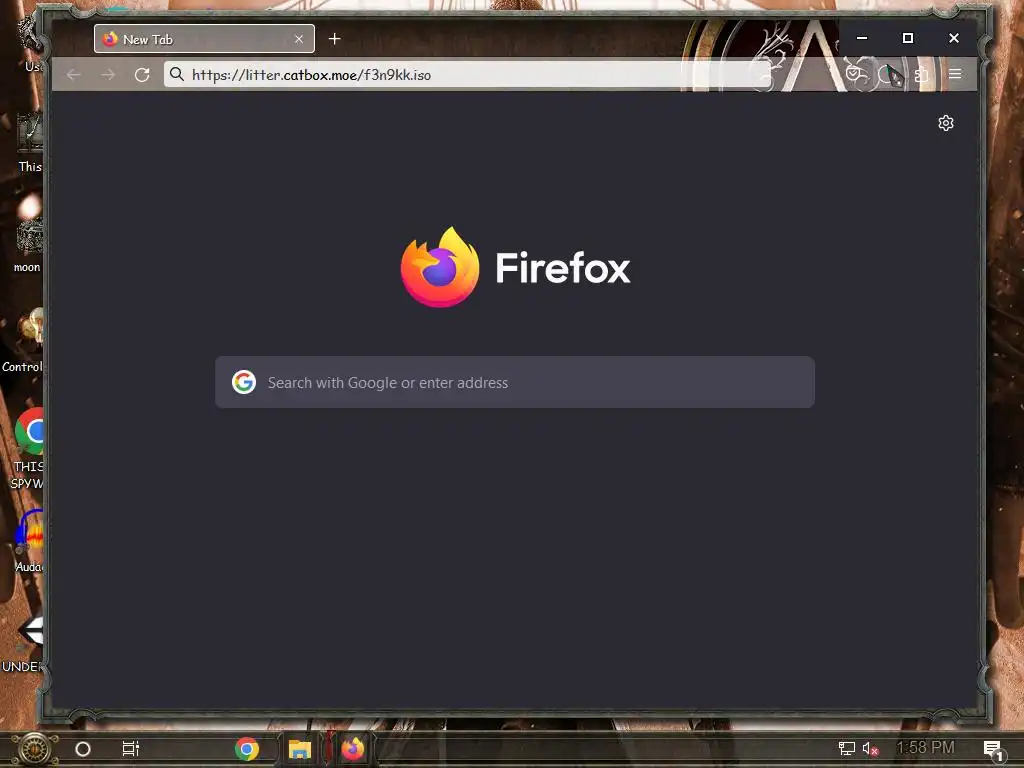Select the Chrome desktop shortcut
The image size is (1024, 768).
tap(29, 448)
